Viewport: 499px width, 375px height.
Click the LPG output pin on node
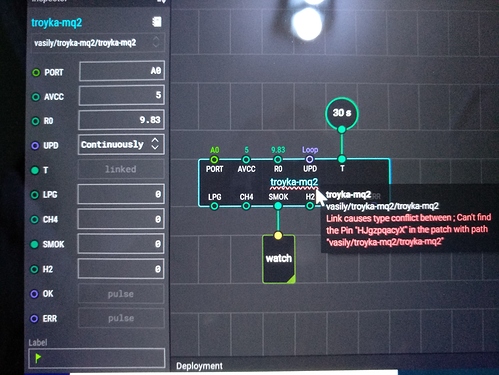point(214,206)
